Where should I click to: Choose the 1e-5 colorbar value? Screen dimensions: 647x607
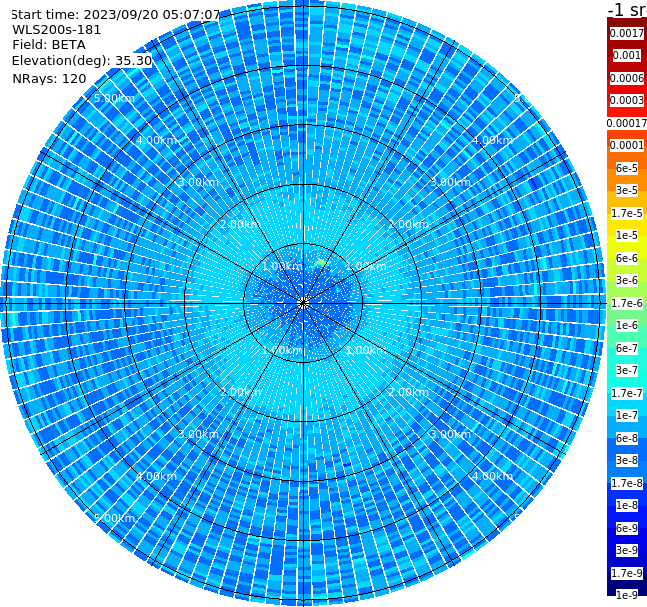point(627,235)
